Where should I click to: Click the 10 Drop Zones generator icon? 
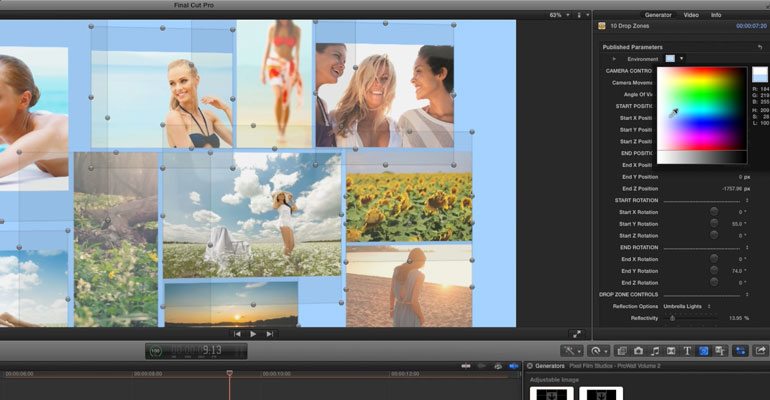coord(602,26)
